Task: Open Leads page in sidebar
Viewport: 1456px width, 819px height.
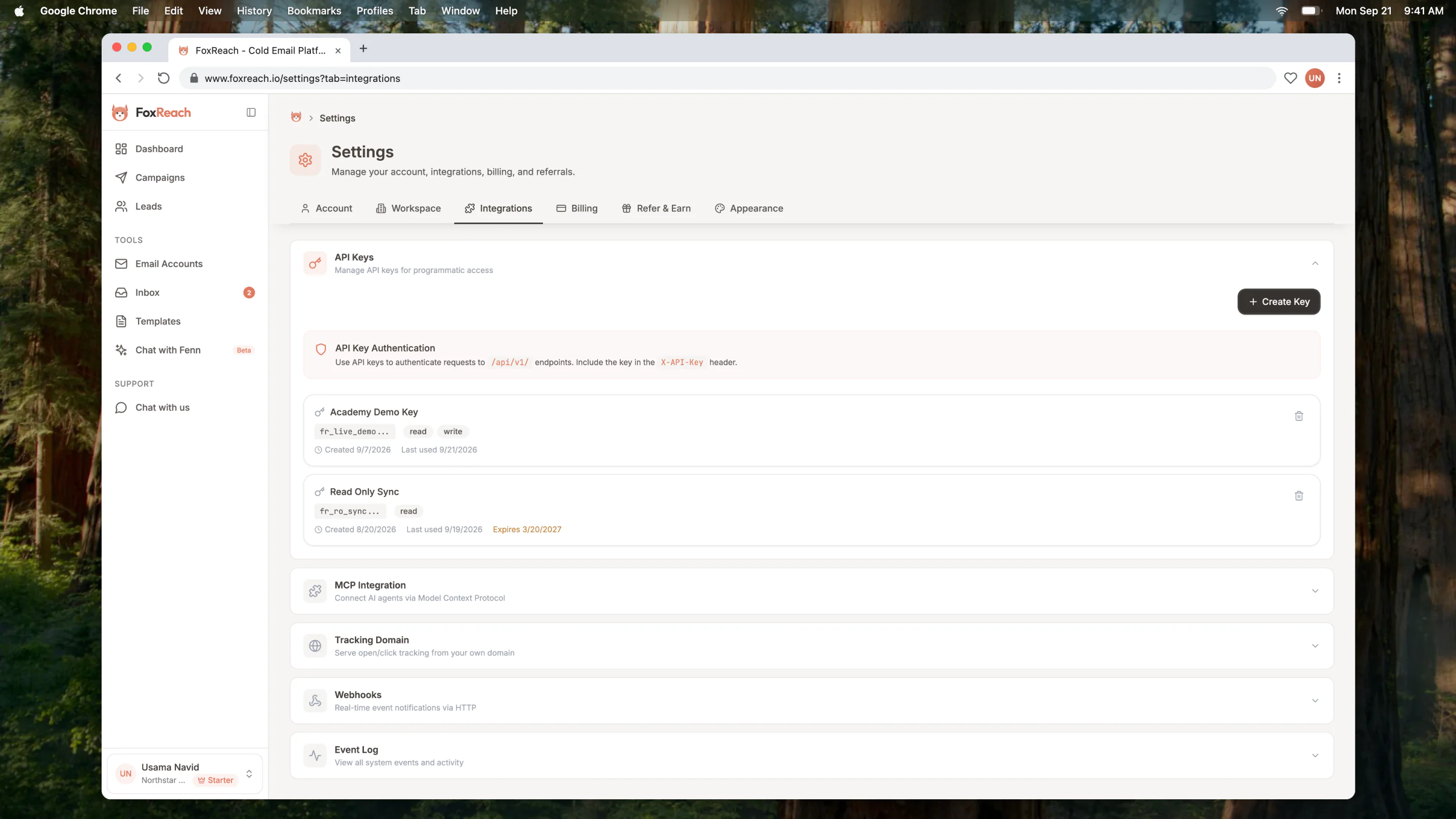Action: (185, 206)
